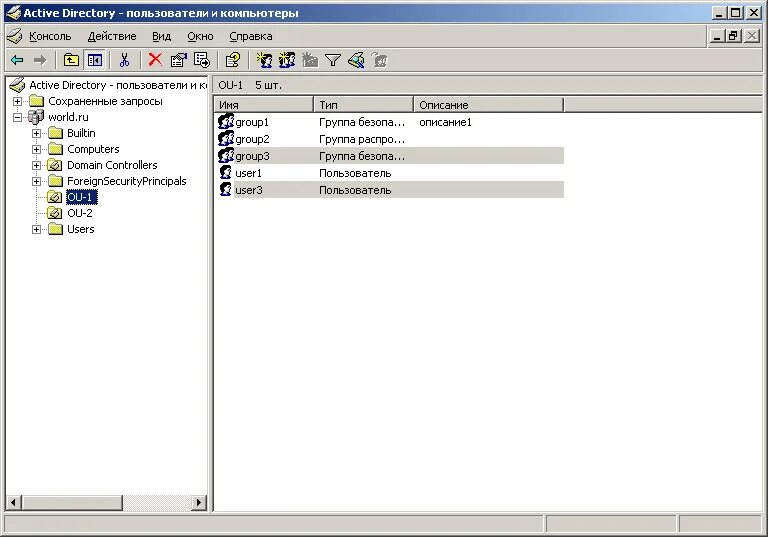768x537 pixels.
Task: Click the OU-2 folder icon in tree
Action: tap(55, 213)
